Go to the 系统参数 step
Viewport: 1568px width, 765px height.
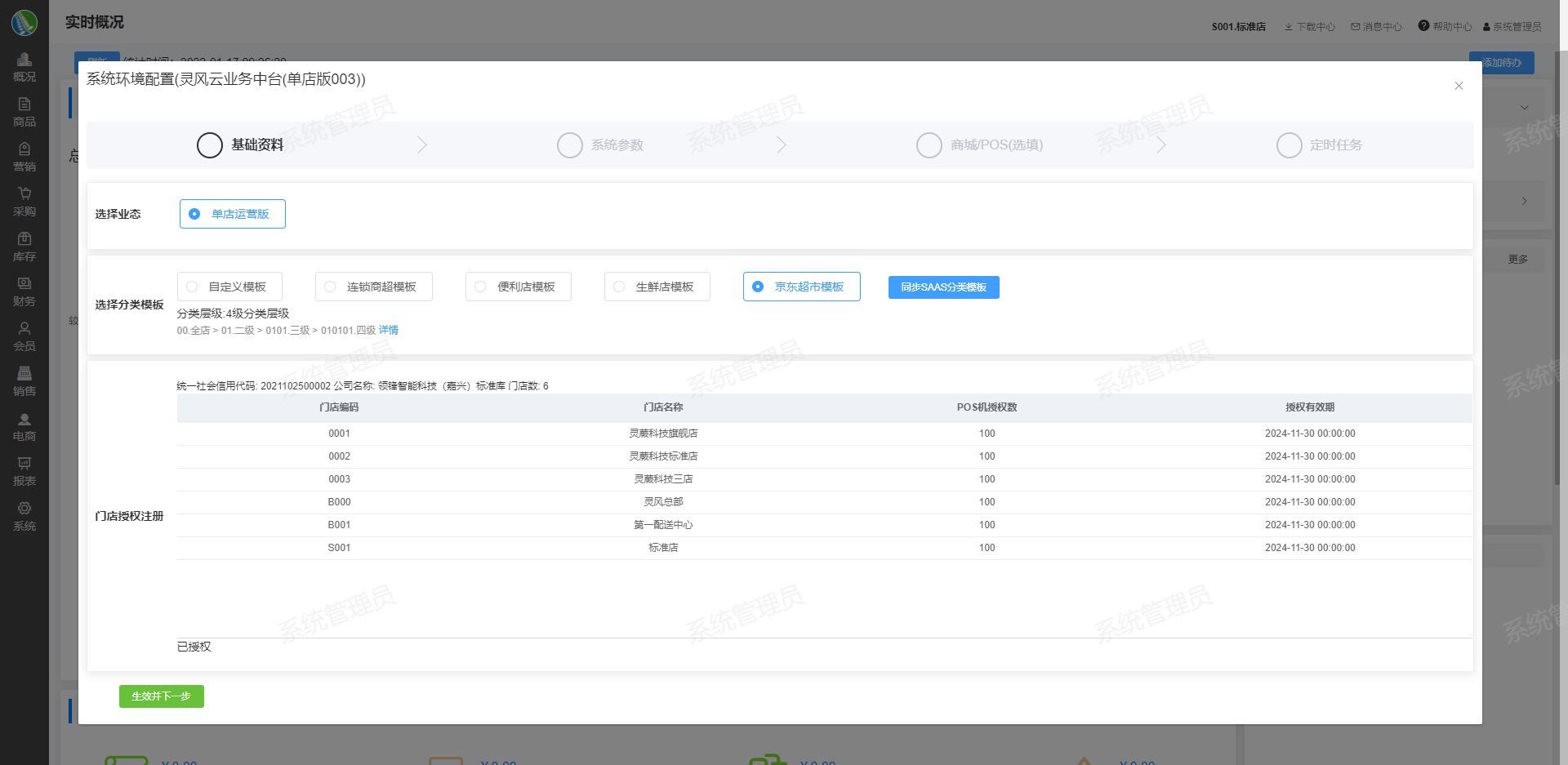[x=600, y=145]
